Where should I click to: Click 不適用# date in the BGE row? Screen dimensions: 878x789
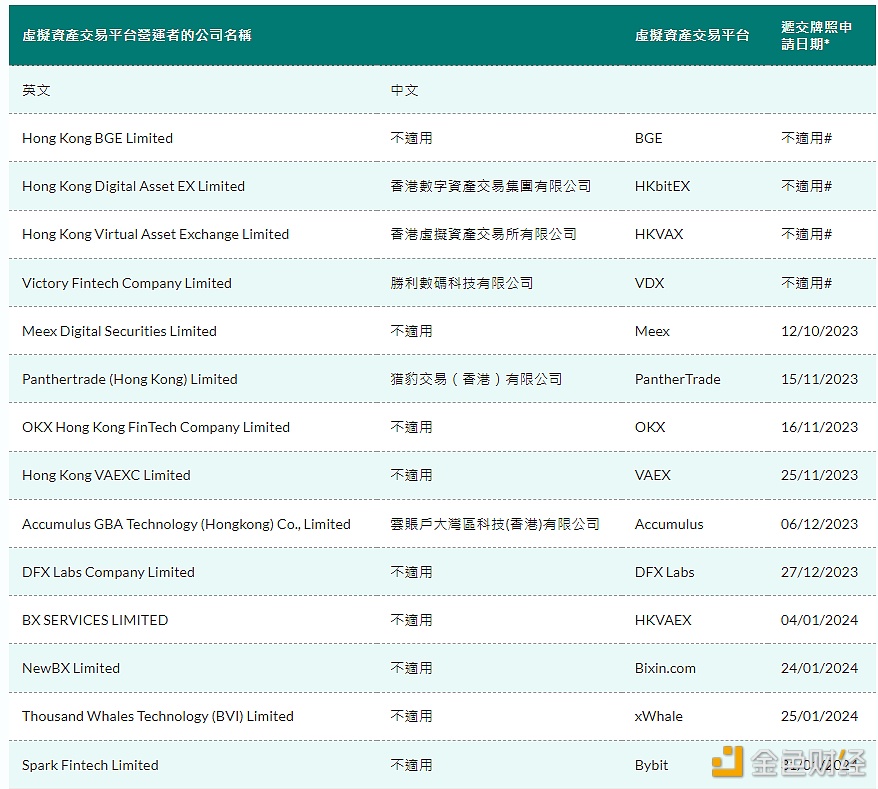click(806, 138)
